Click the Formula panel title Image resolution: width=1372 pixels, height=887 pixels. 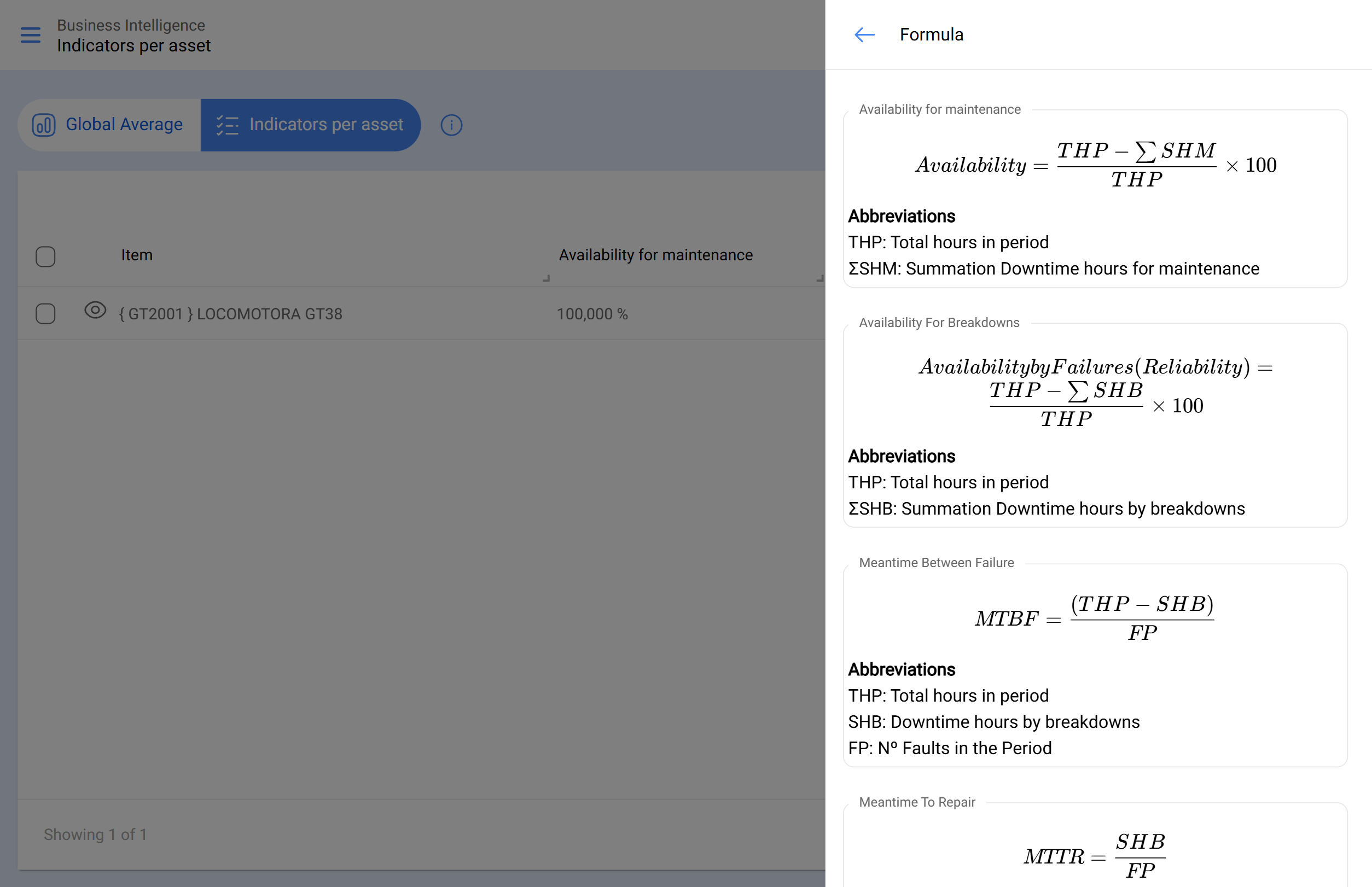click(x=931, y=34)
